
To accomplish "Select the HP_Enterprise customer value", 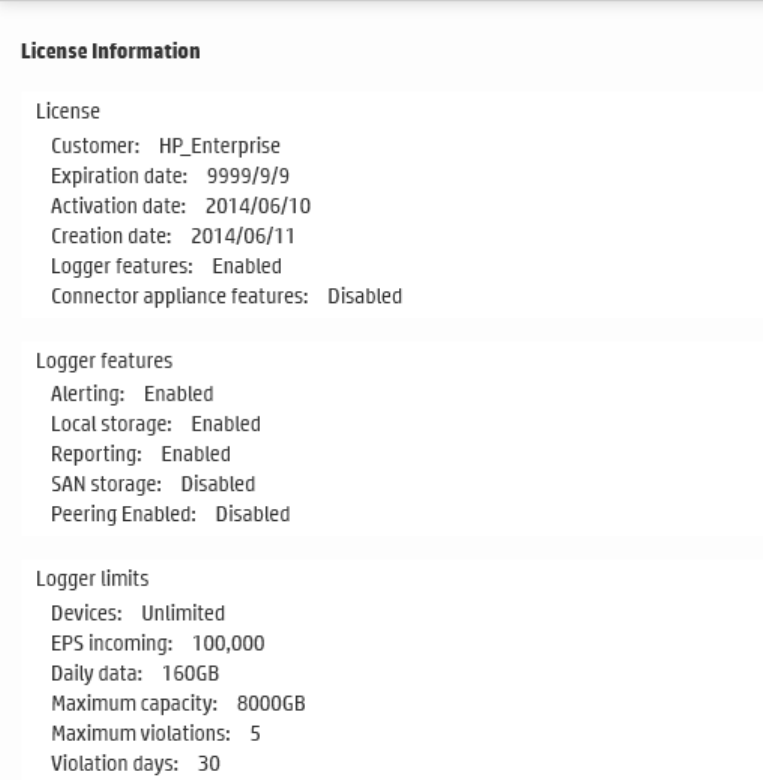I will tap(219, 147).
